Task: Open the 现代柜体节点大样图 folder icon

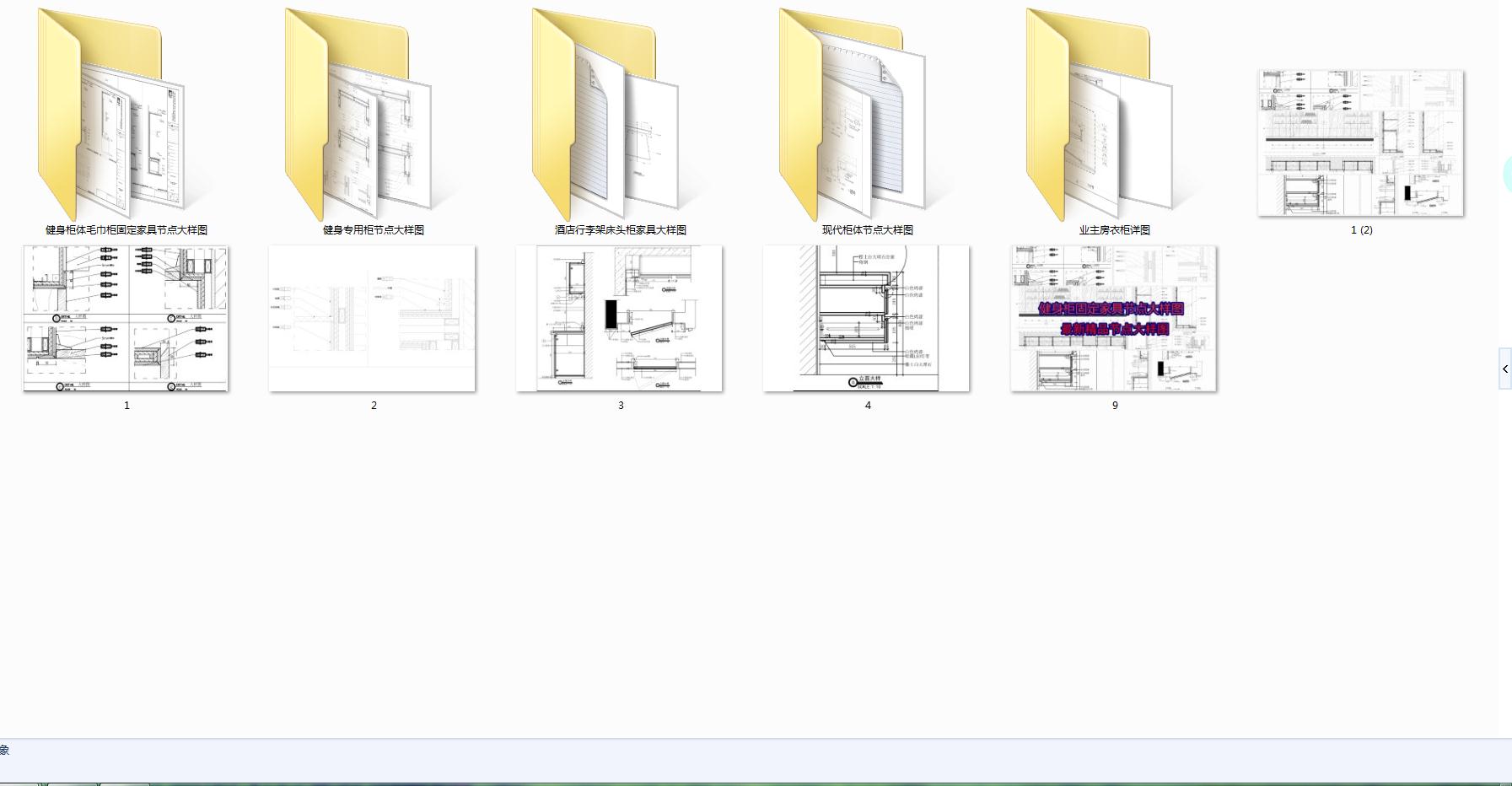Action: pos(853,115)
